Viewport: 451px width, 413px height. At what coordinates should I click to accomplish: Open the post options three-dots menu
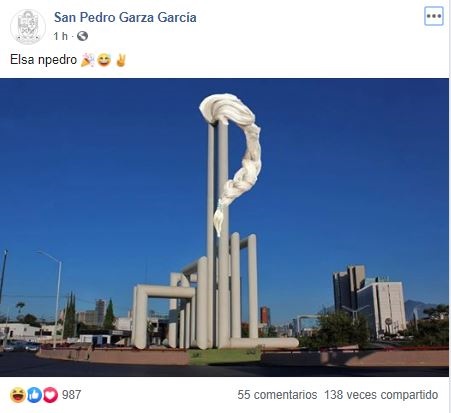434,16
